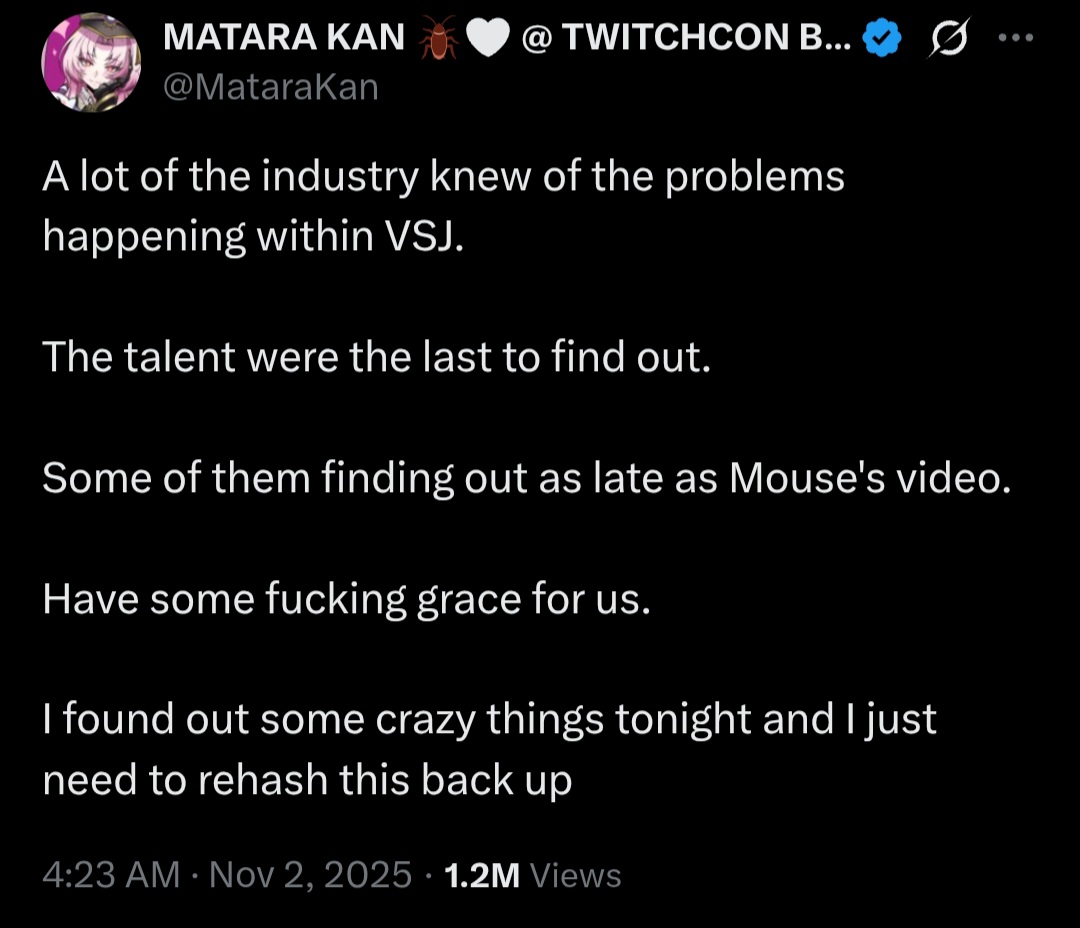This screenshot has height=928, width=1080.
Task: Click the "grace for us." sentence
Action: point(346,600)
